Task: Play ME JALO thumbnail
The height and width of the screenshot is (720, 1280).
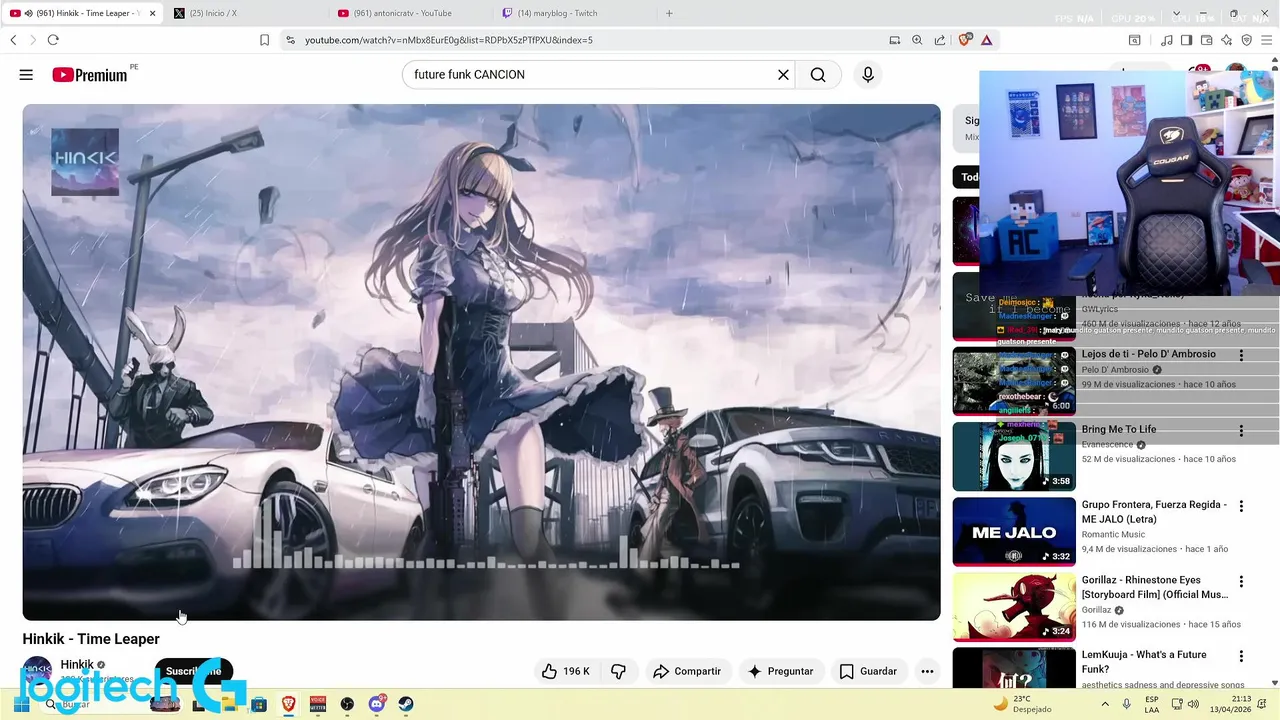Action: pos(1014,532)
